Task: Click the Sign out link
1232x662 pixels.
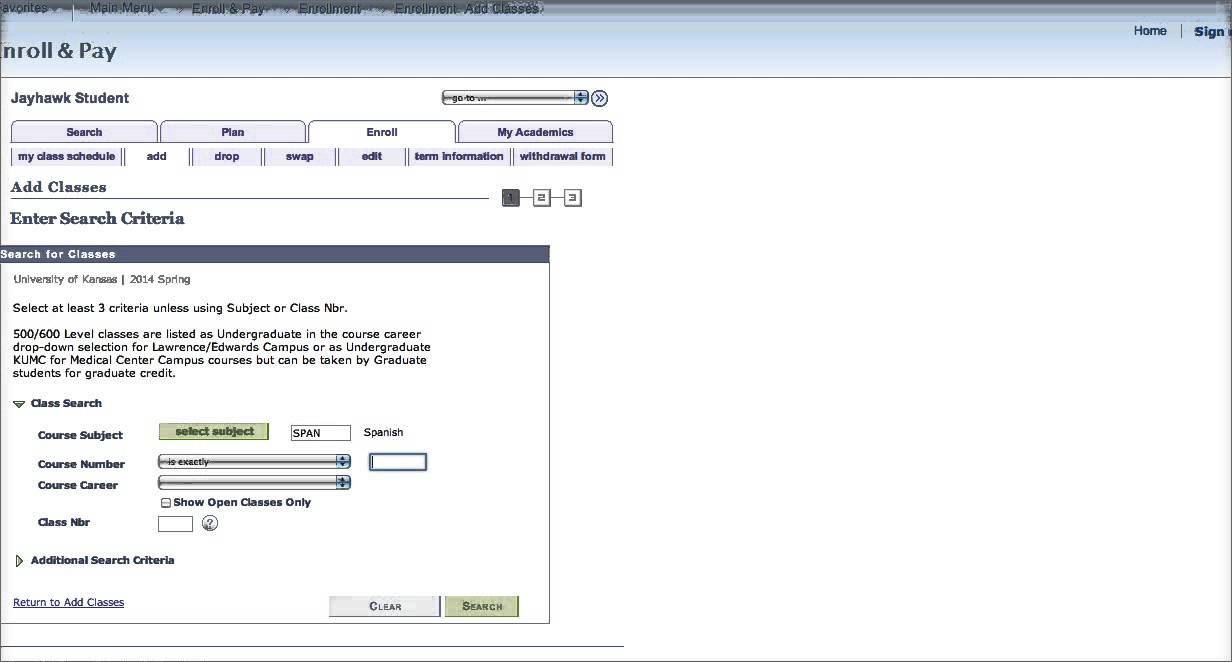Action: click(1212, 31)
